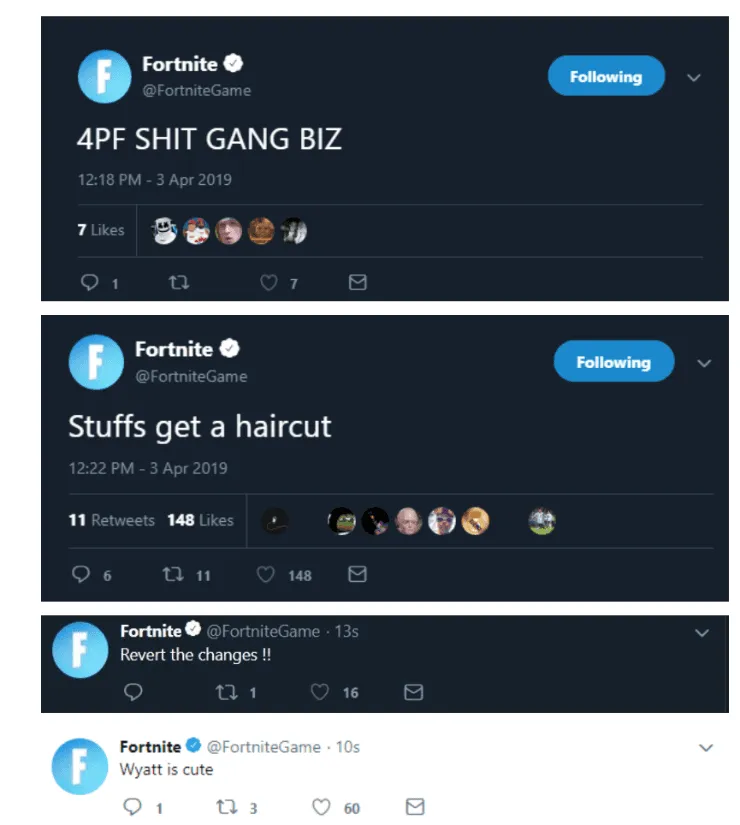Viewport: 740px width, 825px height.
Task: Click Fortnite profile avatar on "Wyatt is cute"
Action: tap(79, 766)
